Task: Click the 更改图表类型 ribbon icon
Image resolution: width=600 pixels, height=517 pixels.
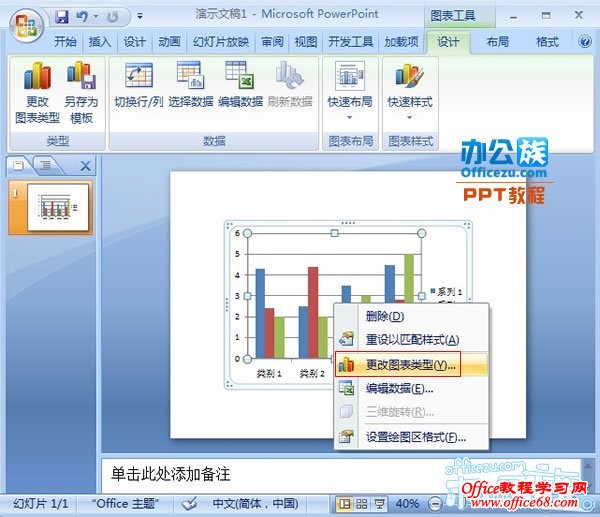Action: (x=37, y=93)
